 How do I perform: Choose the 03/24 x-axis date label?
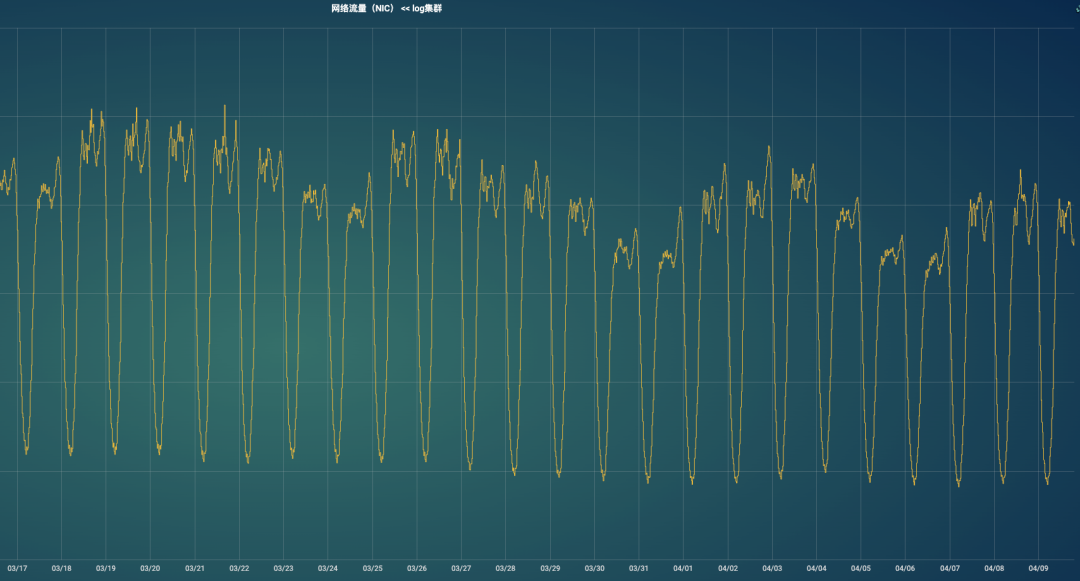click(328, 569)
